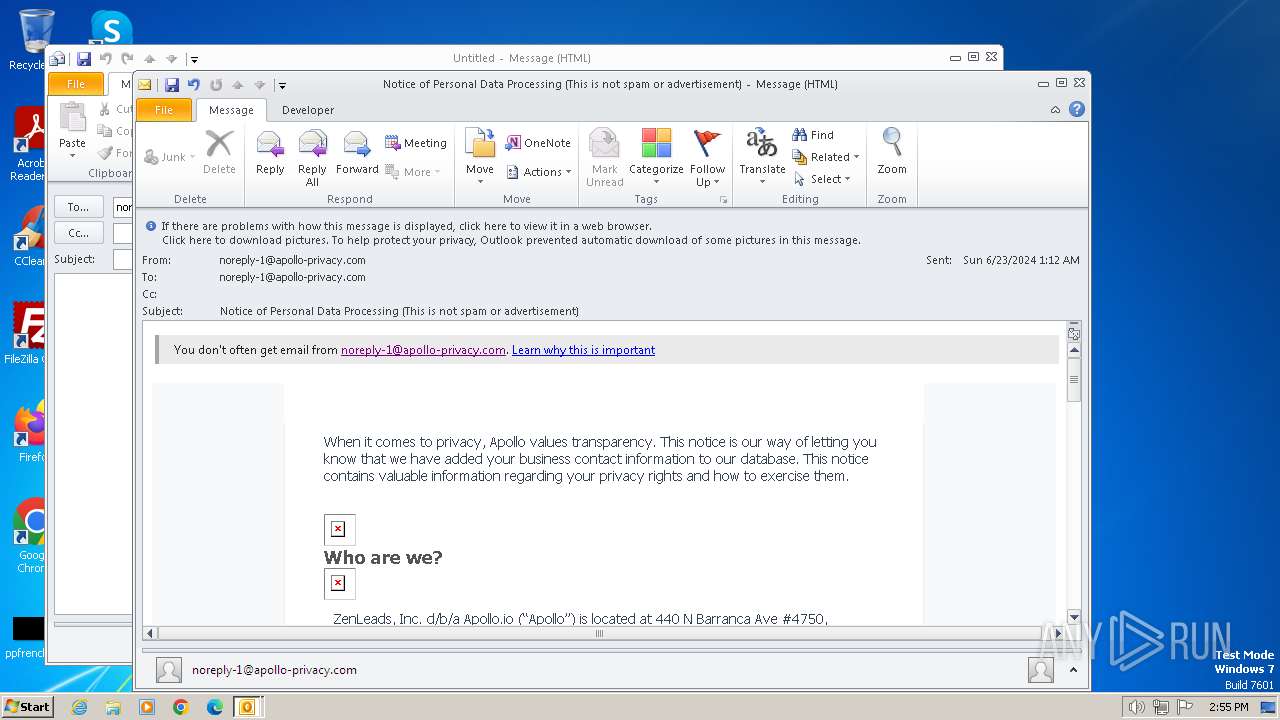Open the Tags group dialog launcher
Viewport: 1280px width, 720px height.
click(x=723, y=200)
